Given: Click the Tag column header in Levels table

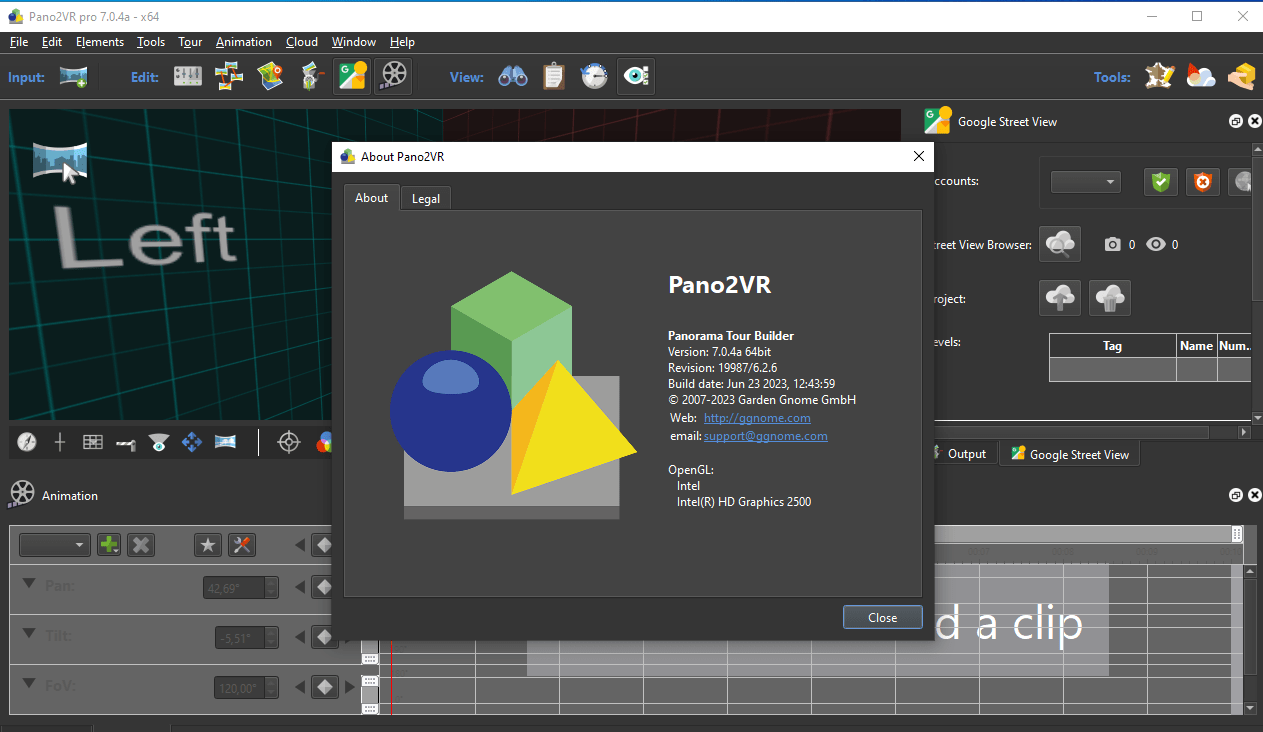Looking at the screenshot, I should 1112,346.
